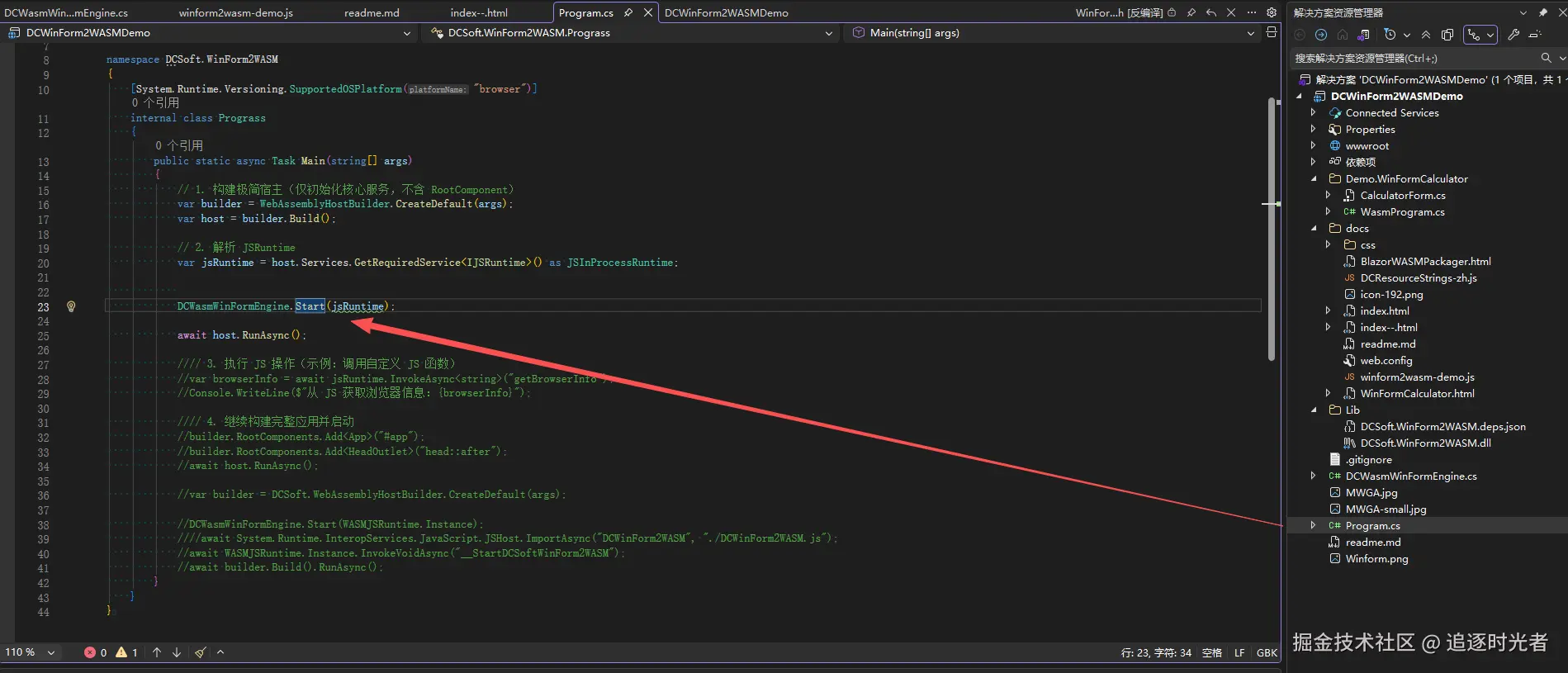Close the Program.cs tab

point(648,12)
